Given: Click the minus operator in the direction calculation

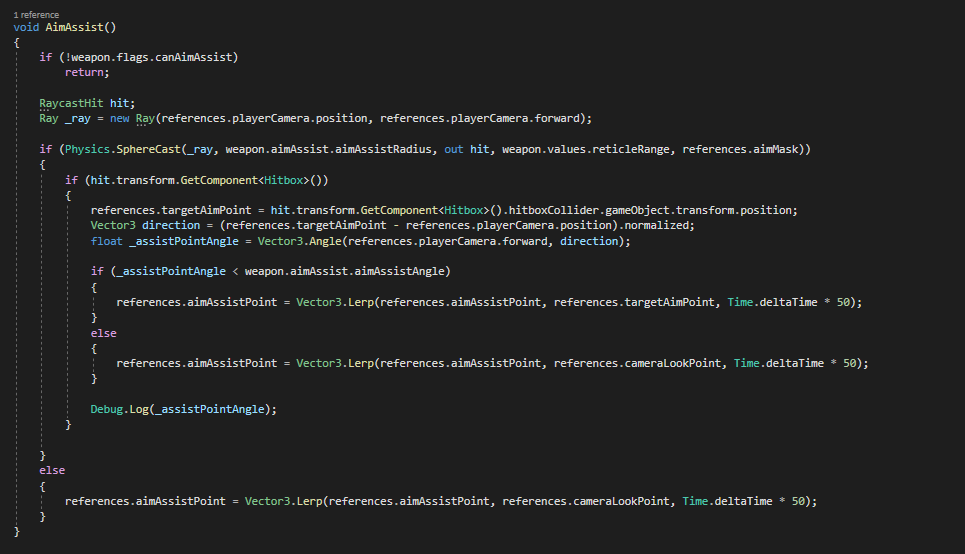Looking at the screenshot, I should coord(396,225).
